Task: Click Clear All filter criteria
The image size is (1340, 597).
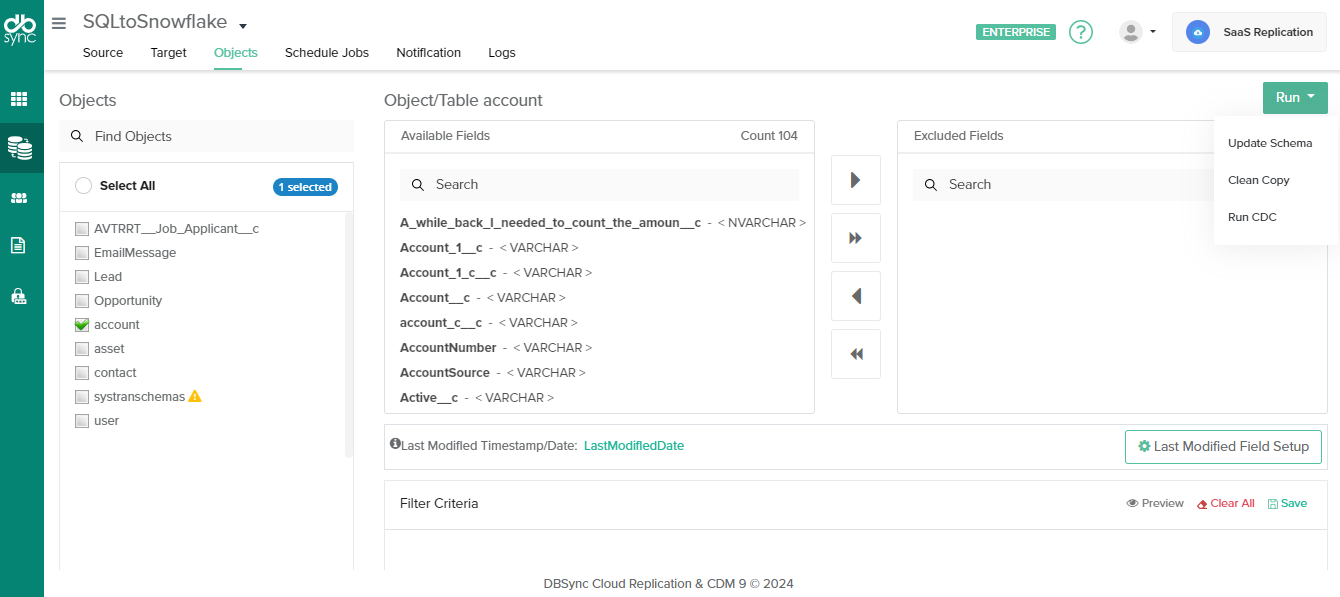Action: pos(1226,503)
